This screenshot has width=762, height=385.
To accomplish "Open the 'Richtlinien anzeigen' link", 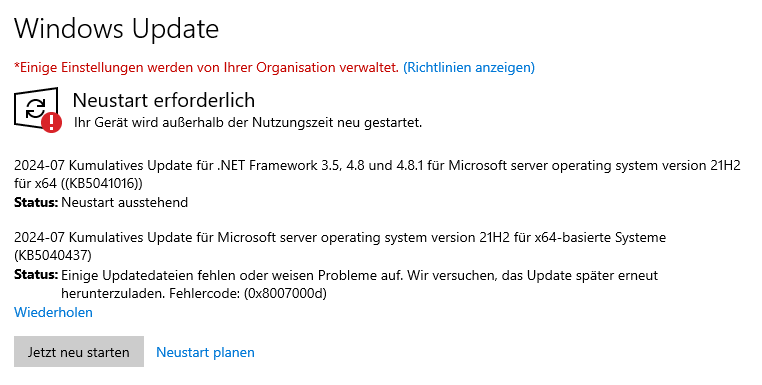I will pos(469,67).
